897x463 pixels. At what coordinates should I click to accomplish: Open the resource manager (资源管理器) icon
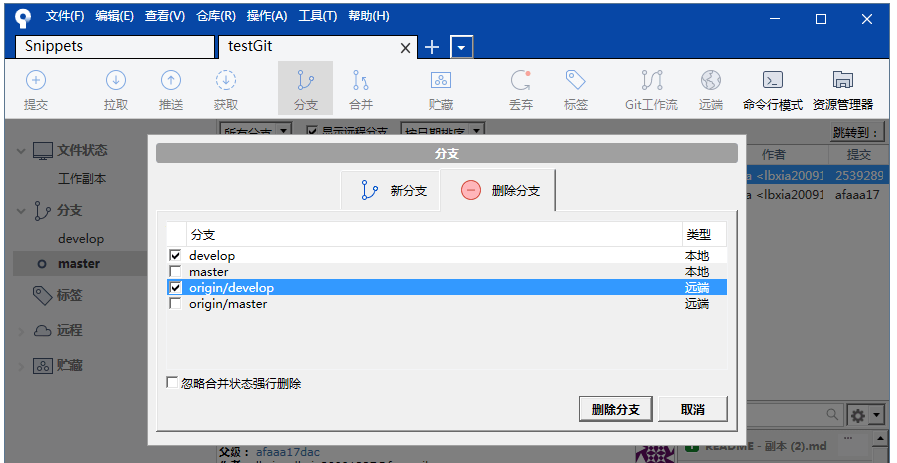[843, 80]
